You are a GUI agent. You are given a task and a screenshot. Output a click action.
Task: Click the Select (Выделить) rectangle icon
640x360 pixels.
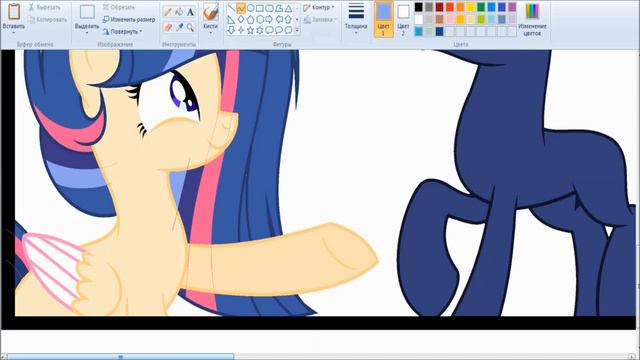coord(87,12)
